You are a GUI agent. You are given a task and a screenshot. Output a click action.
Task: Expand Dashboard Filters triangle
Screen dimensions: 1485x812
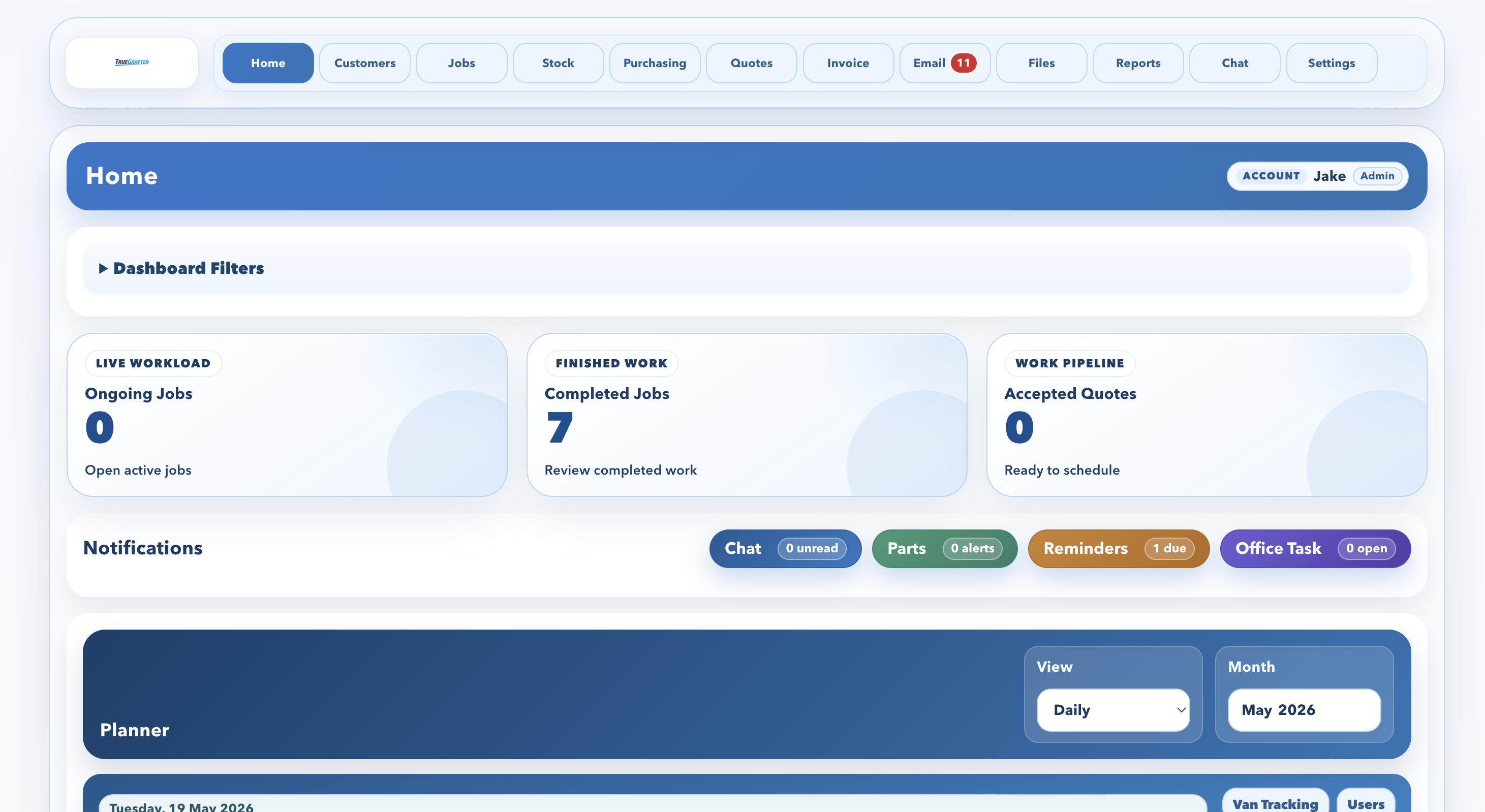click(103, 269)
